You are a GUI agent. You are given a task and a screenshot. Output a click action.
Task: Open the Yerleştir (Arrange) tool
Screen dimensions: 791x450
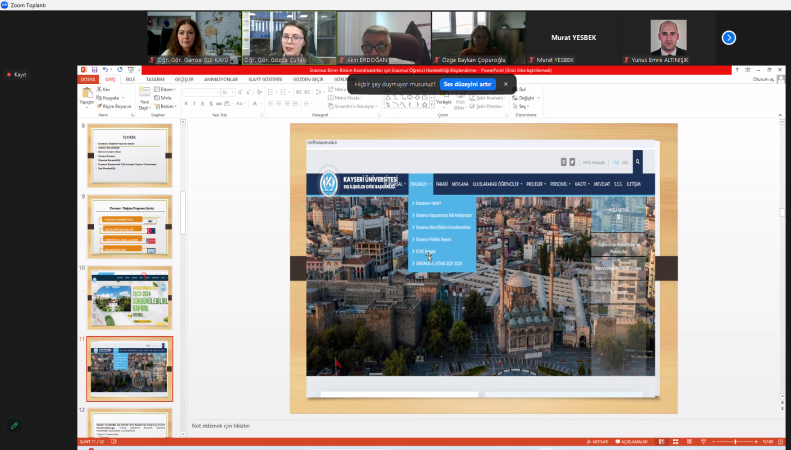(x=444, y=97)
